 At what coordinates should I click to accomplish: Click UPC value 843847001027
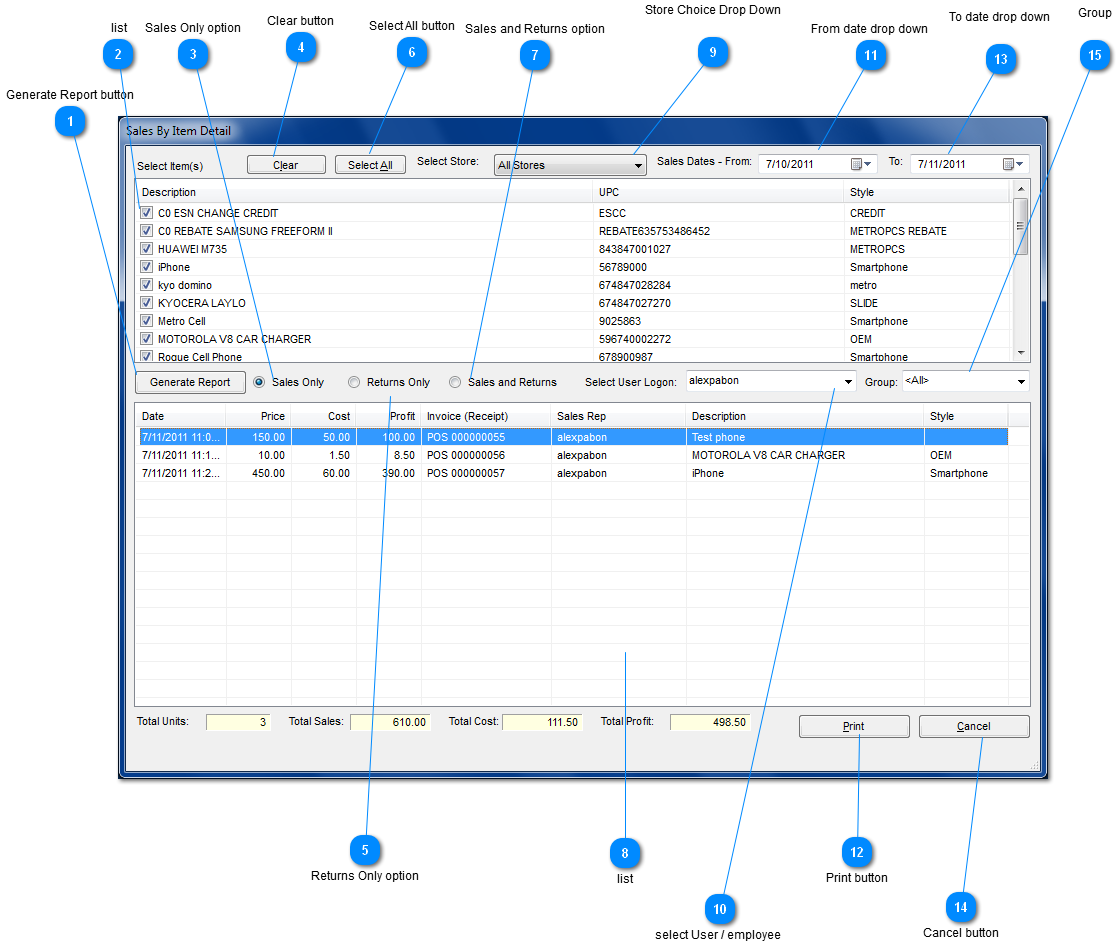[x=635, y=249]
